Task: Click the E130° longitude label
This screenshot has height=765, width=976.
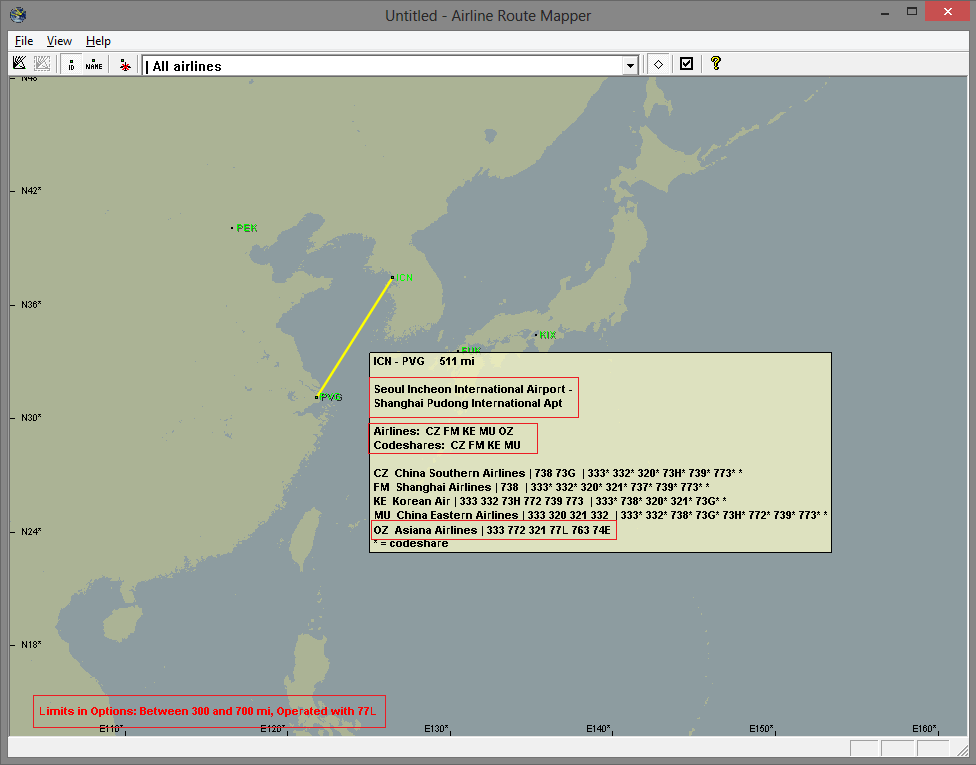Action: tap(436, 729)
